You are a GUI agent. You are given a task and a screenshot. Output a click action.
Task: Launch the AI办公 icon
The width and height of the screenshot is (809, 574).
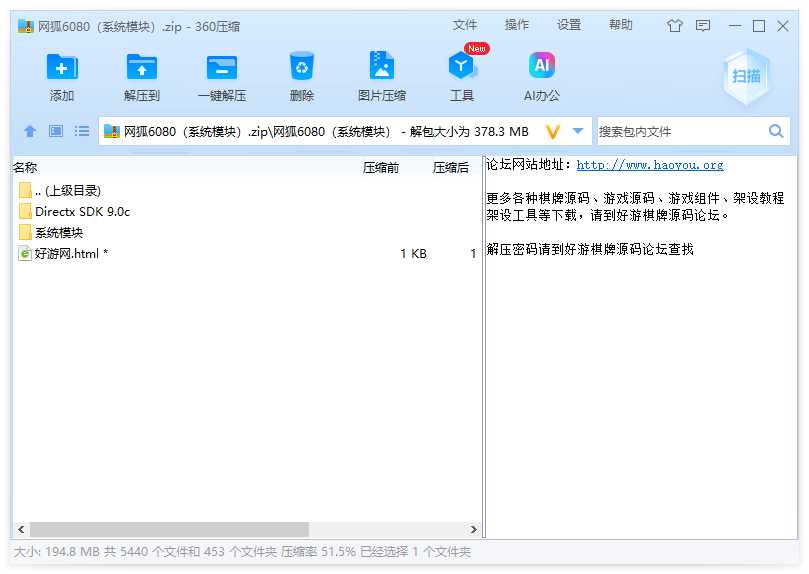[541, 65]
